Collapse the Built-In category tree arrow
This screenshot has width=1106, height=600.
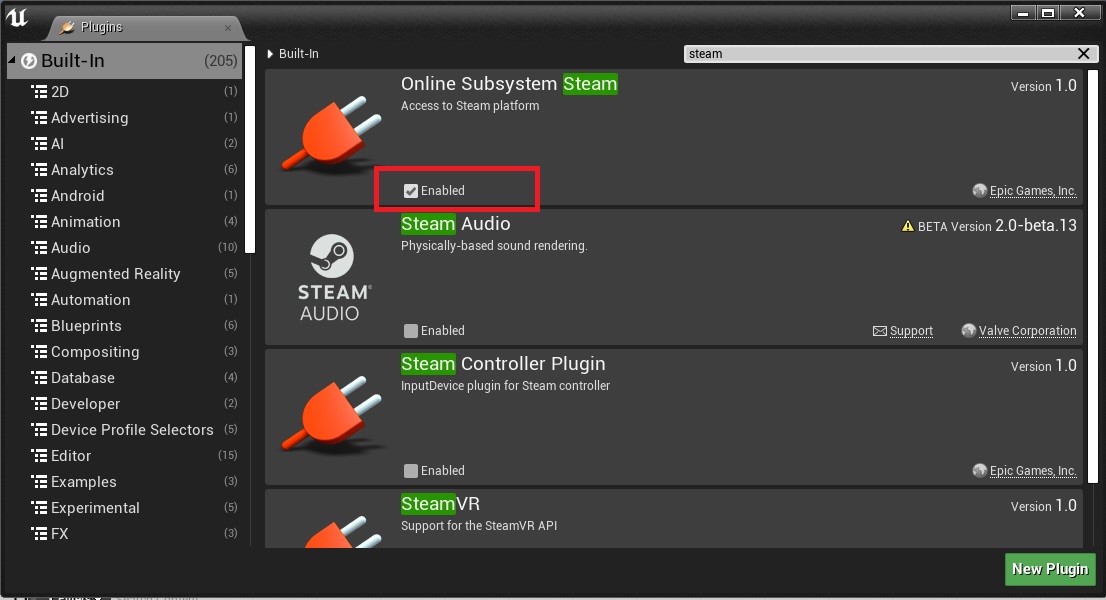(12, 61)
